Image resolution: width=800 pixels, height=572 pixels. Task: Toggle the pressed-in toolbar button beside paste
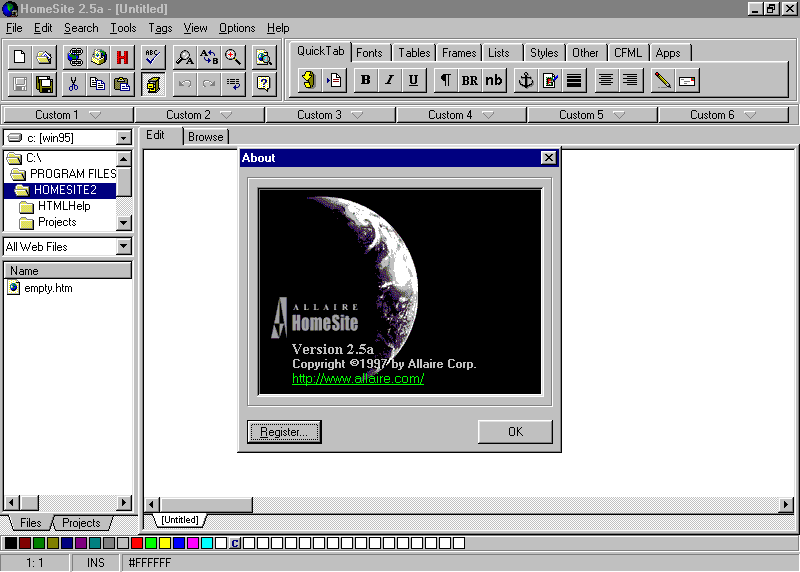click(x=153, y=84)
